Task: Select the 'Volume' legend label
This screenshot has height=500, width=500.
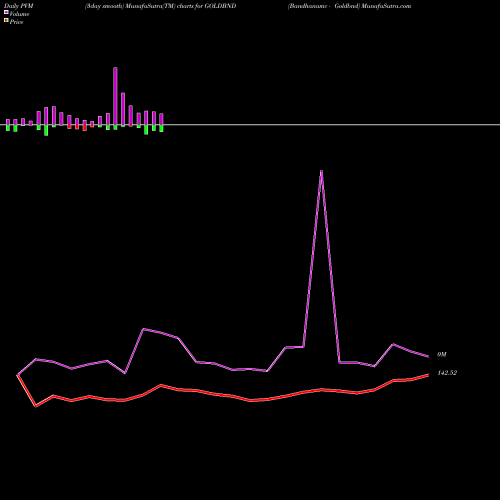Action: (19, 14)
